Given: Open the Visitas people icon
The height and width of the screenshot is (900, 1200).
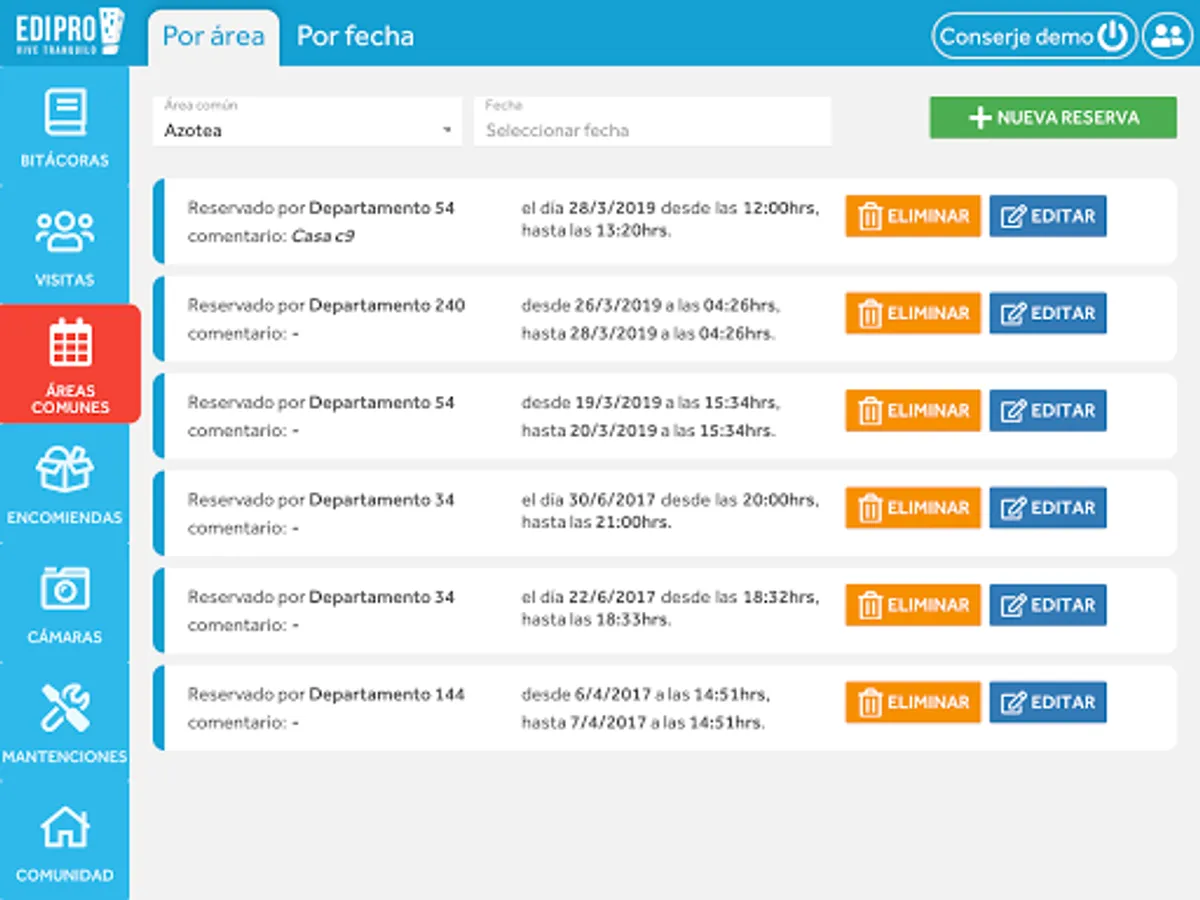Looking at the screenshot, I should [65, 231].
